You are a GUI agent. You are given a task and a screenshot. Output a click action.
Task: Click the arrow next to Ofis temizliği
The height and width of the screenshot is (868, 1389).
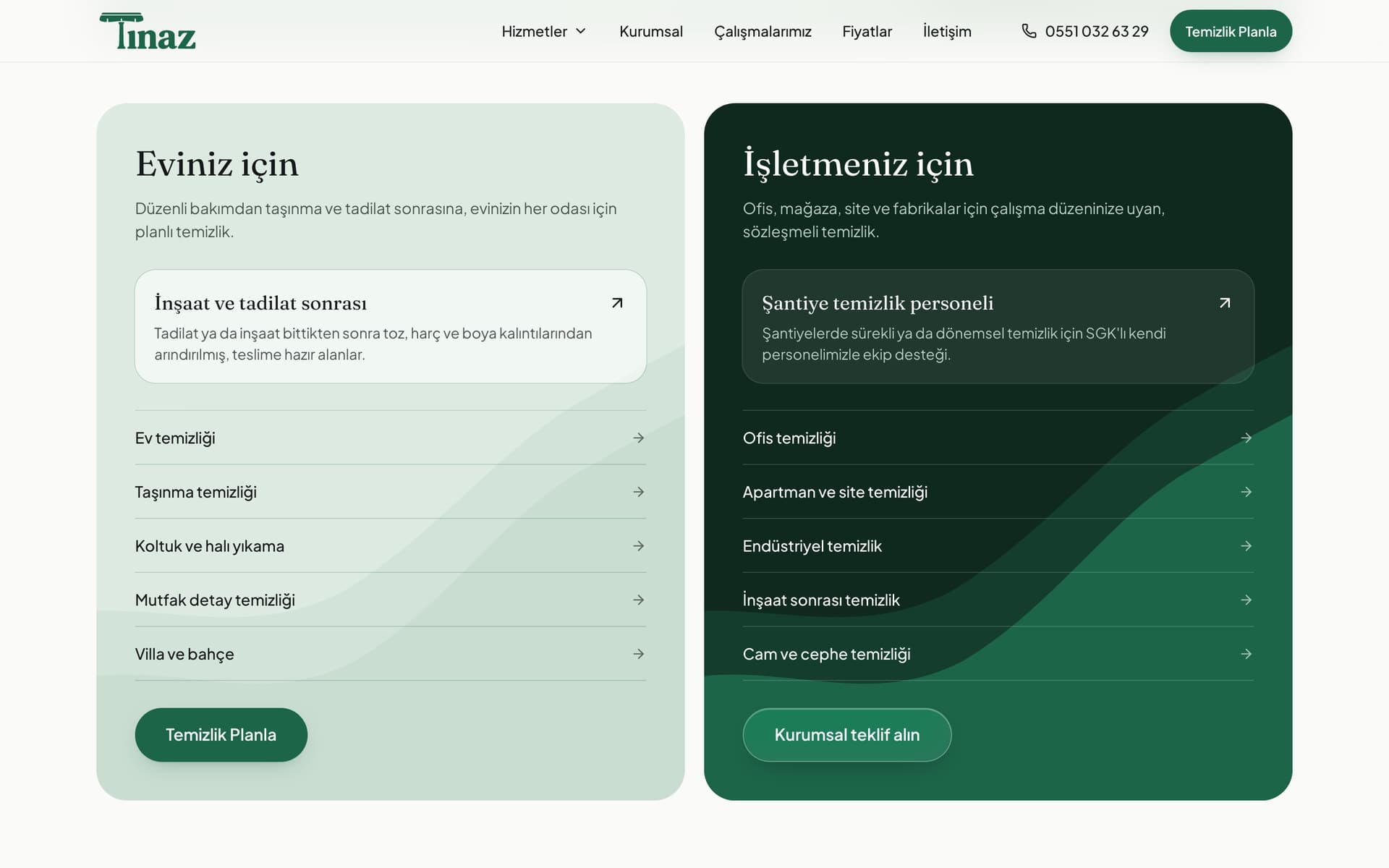[x=1246, y=438]
